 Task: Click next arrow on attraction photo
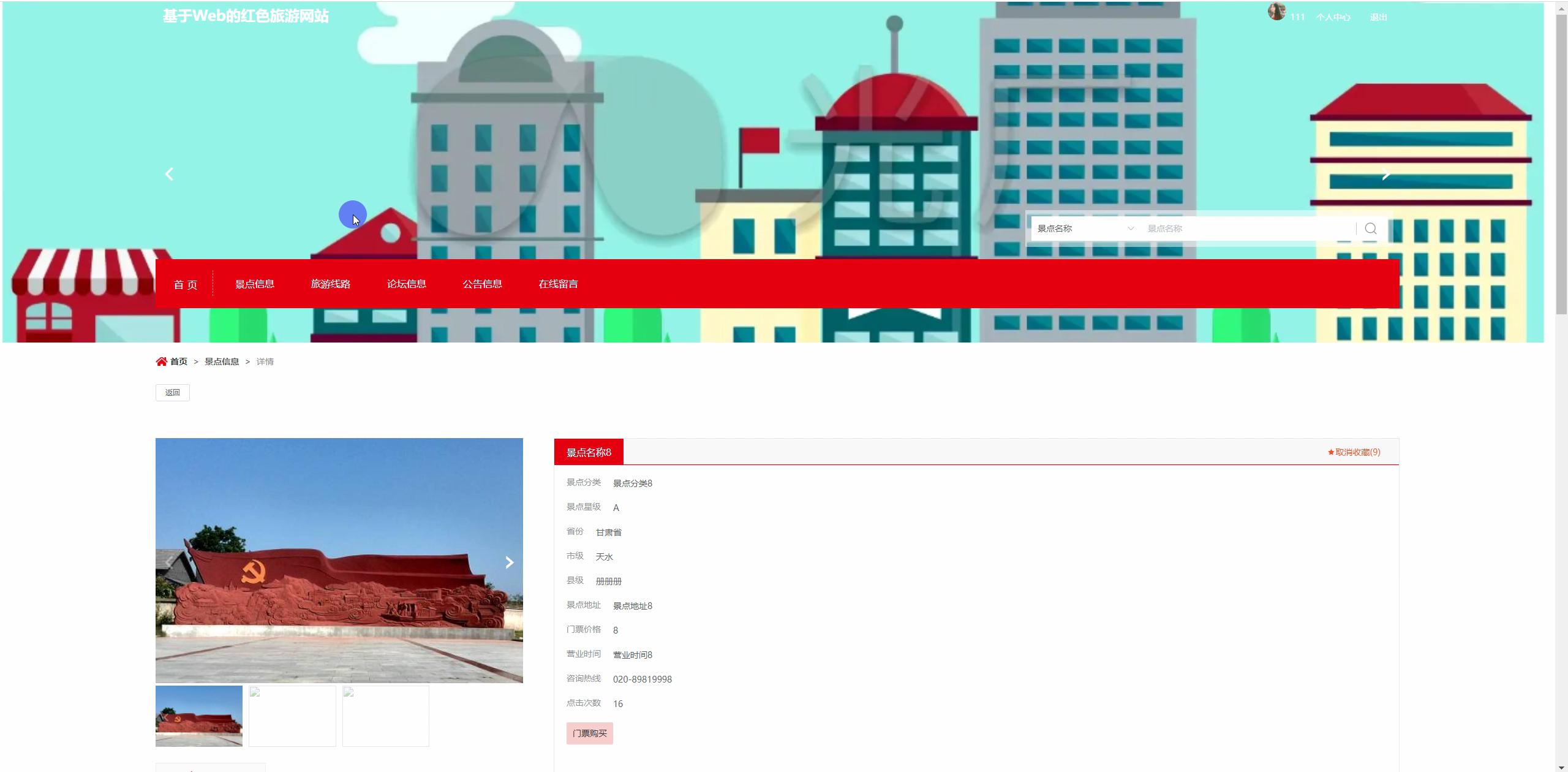coord(509,562)
